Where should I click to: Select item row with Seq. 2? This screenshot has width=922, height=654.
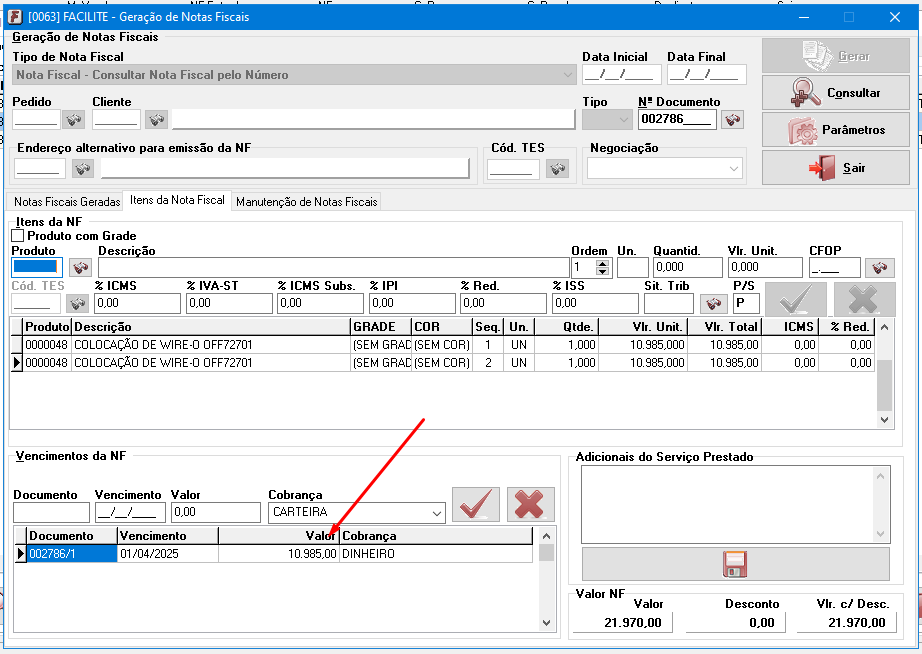(x=442, y=363)
